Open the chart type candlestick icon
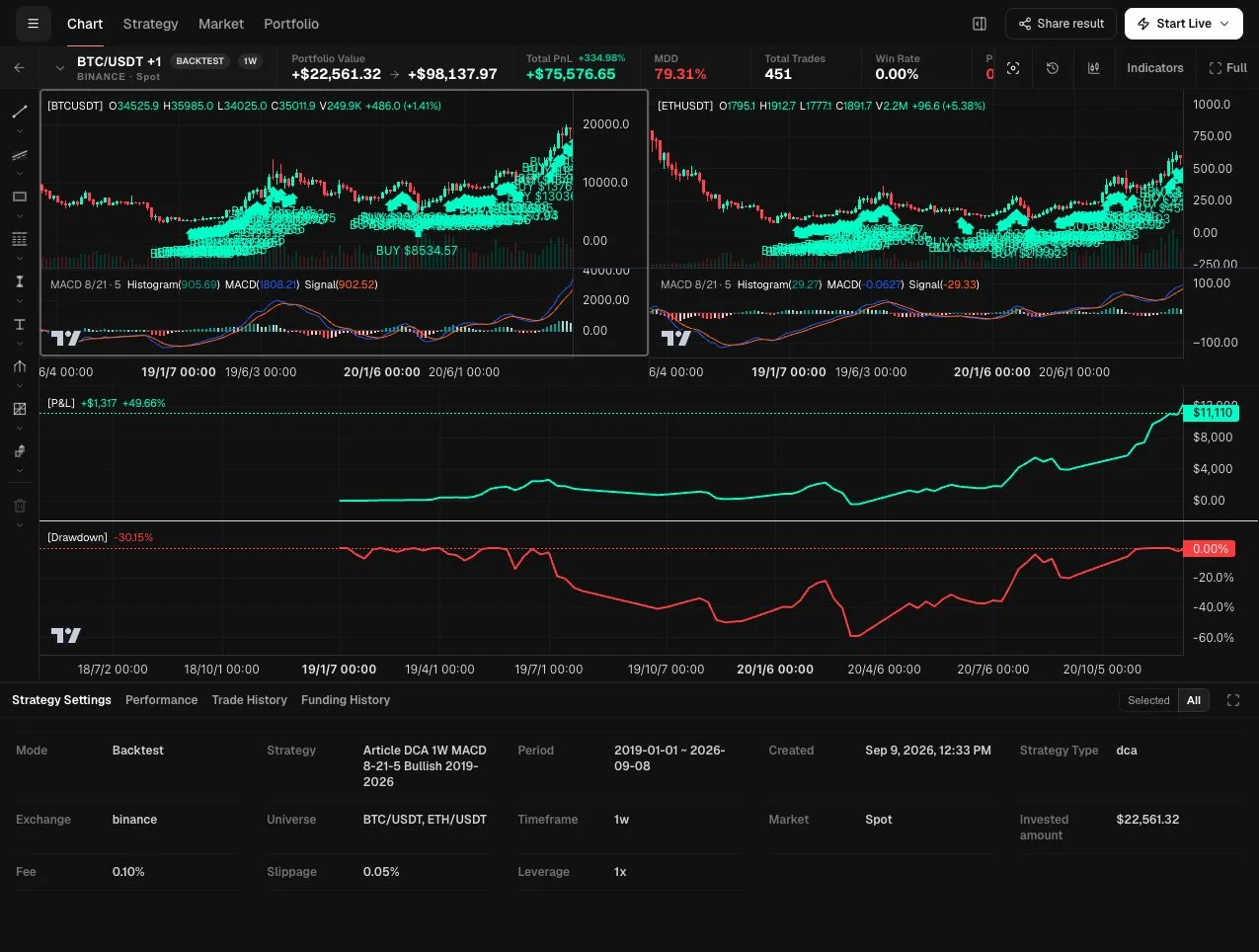This screenshot has height=952, width=1259. pos(1094,68)
